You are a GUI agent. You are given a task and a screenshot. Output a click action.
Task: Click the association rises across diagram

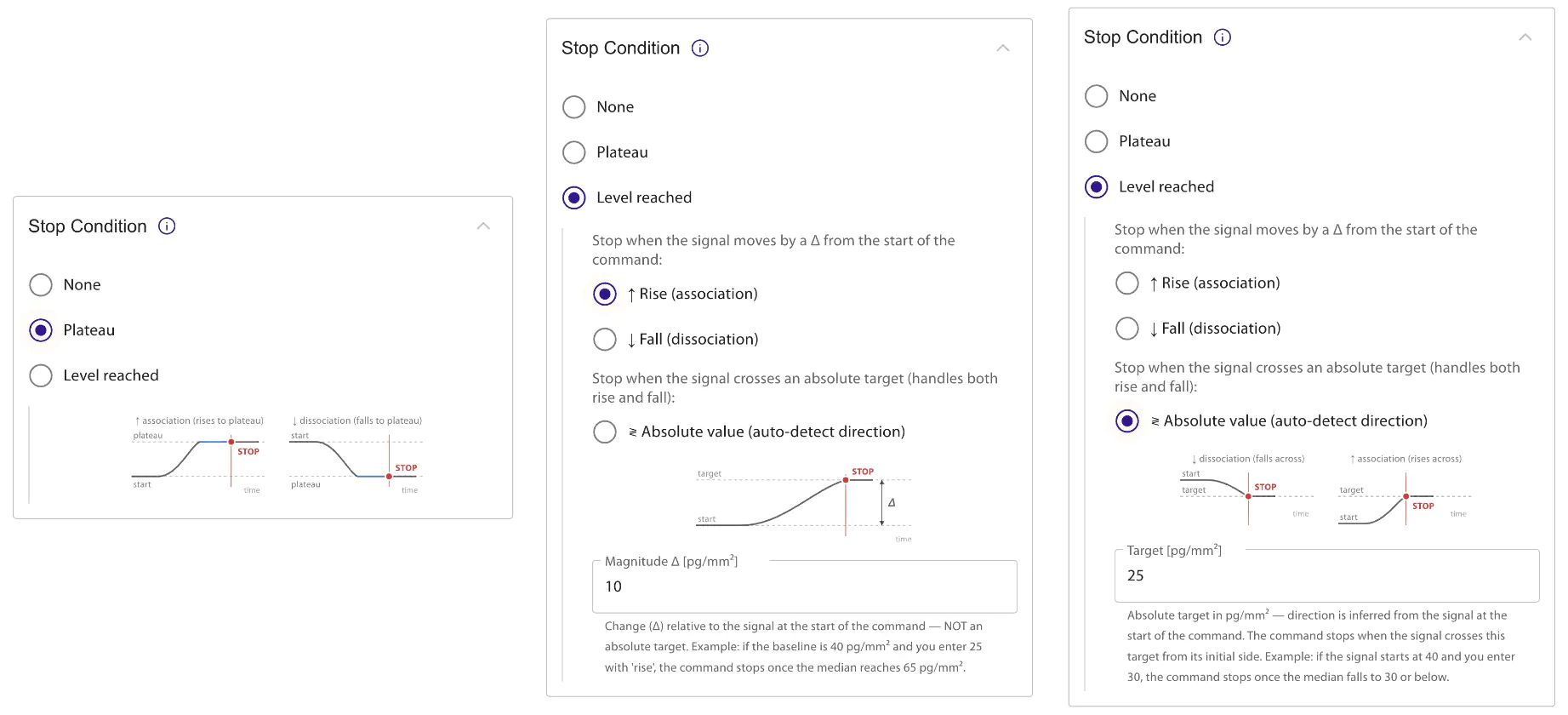(1405, 489)
